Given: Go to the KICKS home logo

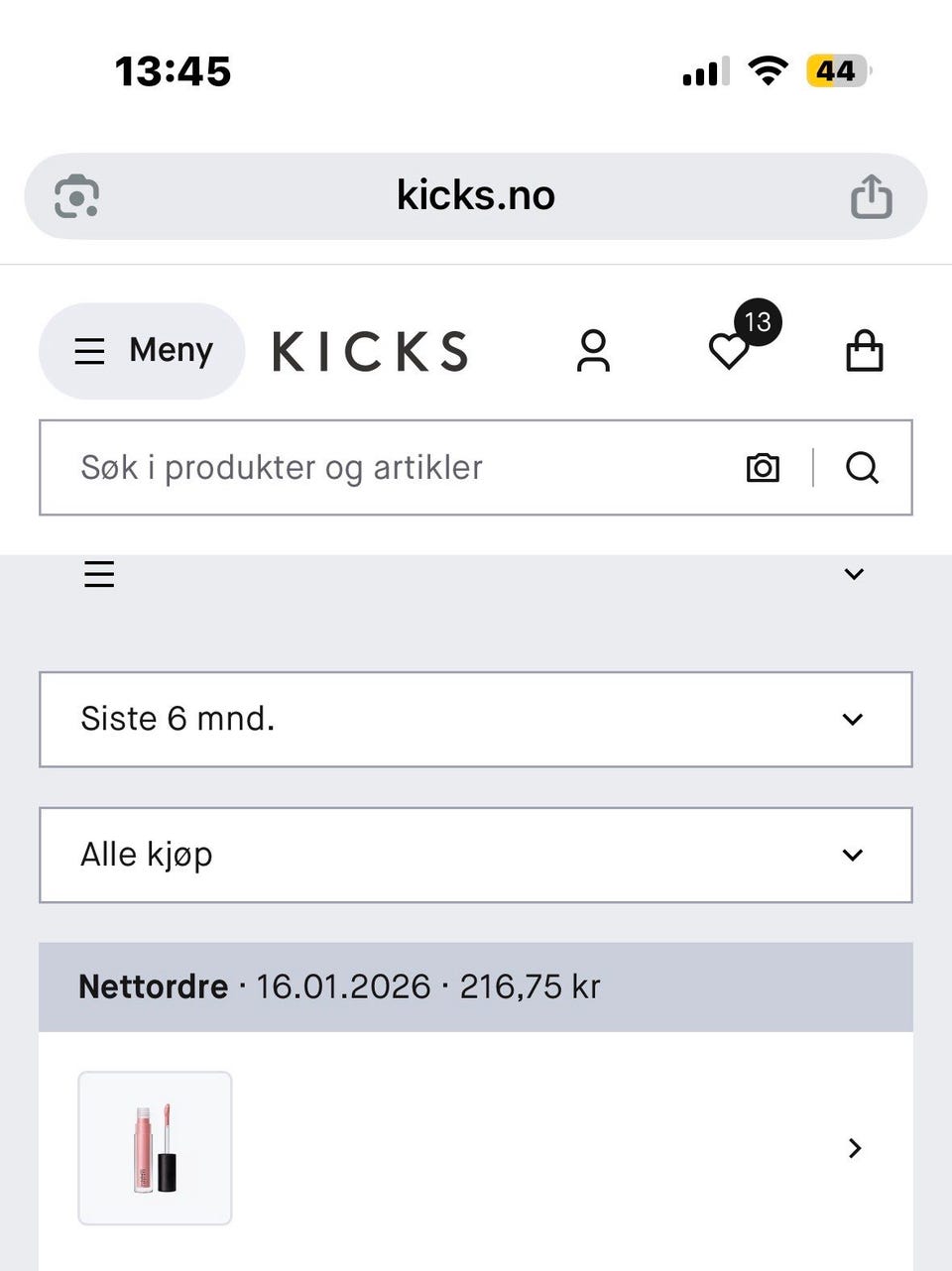Looking at the screenshot, I should (370, 351).
